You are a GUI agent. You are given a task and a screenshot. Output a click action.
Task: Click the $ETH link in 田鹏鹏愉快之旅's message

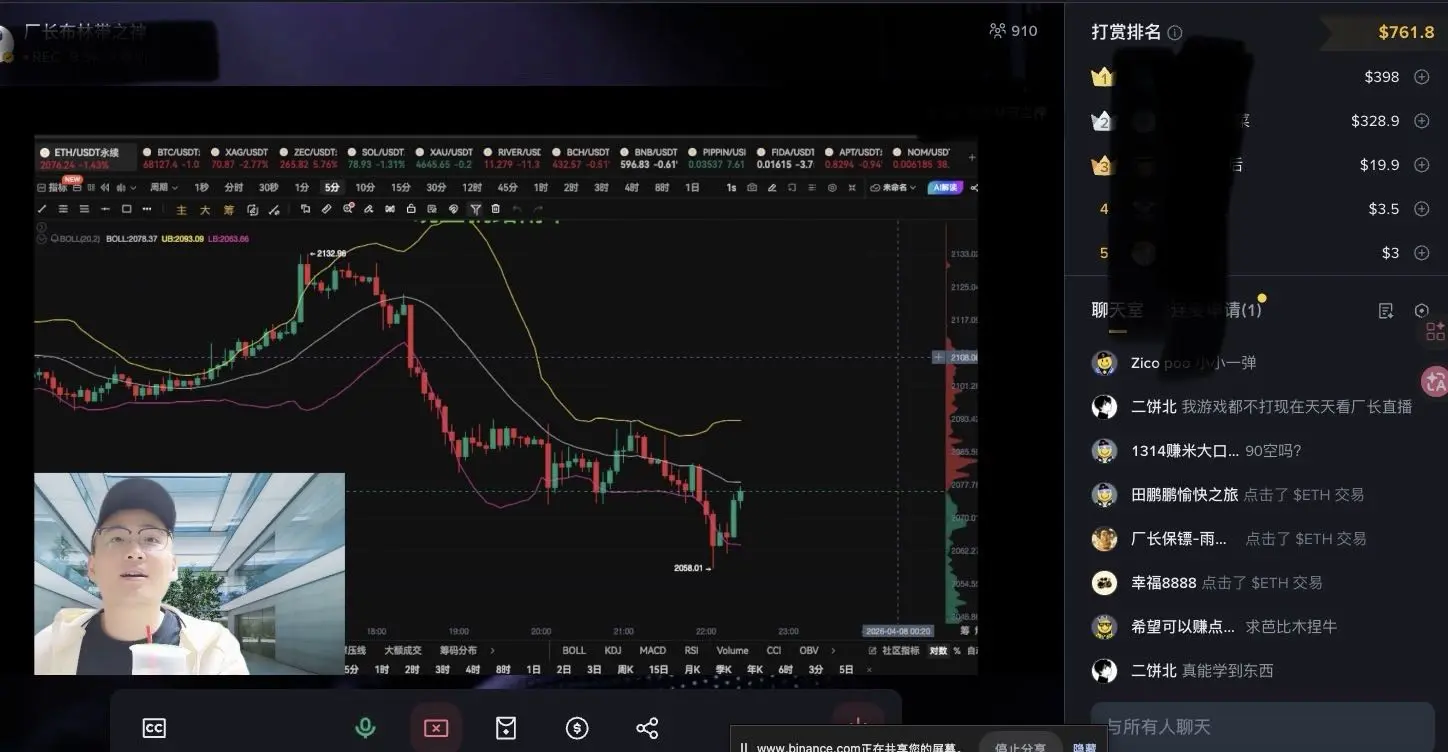pyautogui.click(x=1311, y=494)
